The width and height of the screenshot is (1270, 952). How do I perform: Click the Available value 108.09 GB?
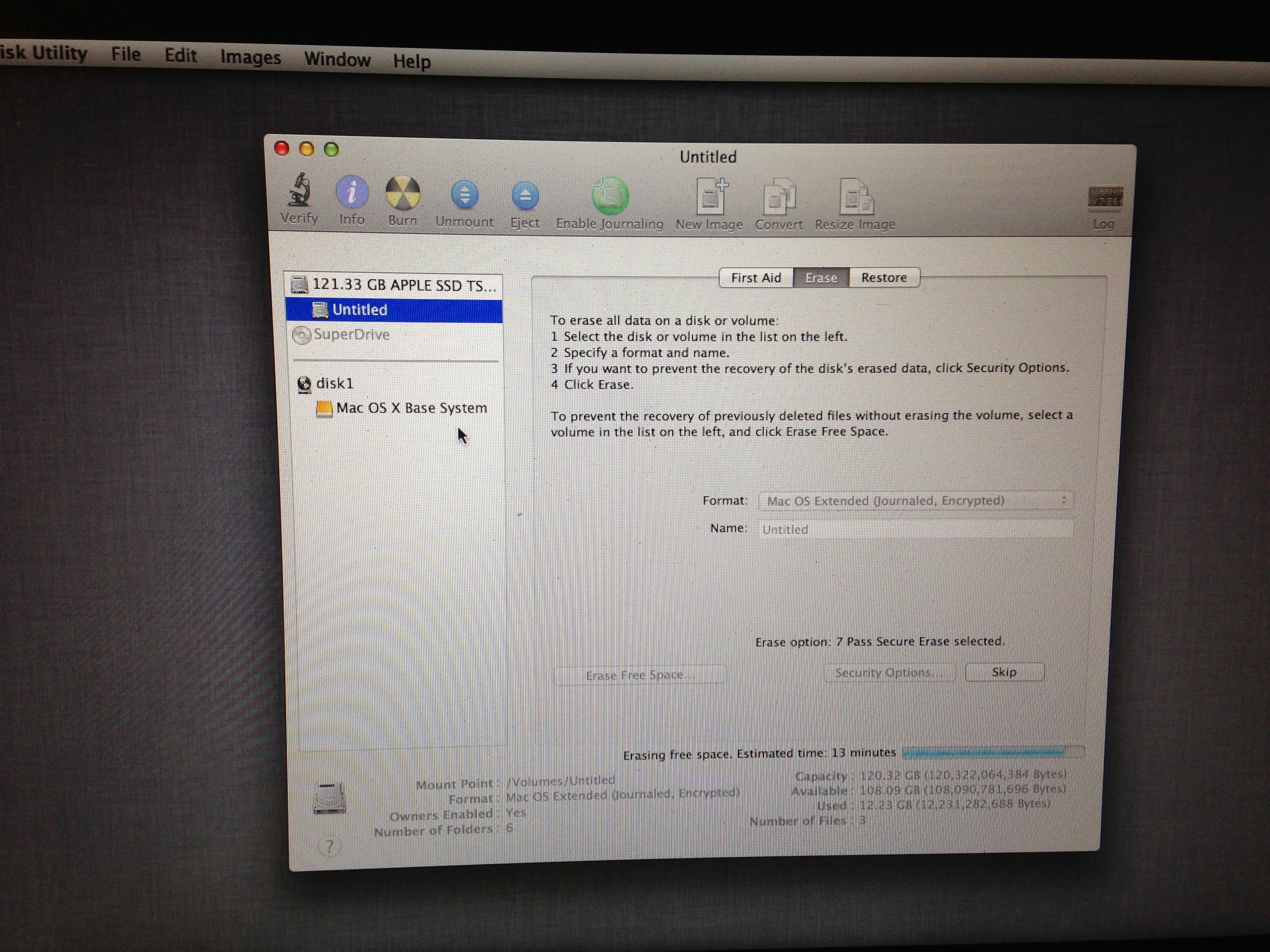pos(963,789)
